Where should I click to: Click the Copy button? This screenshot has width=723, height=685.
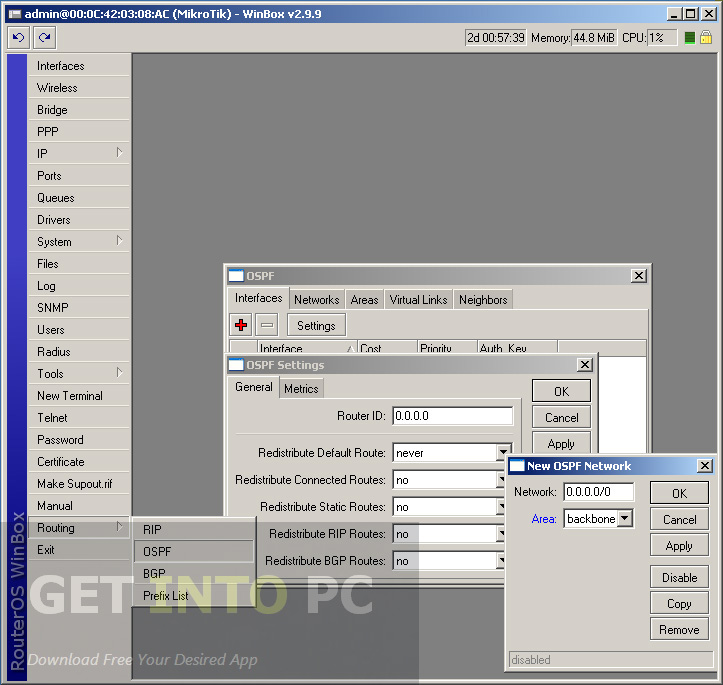[679, 603]
